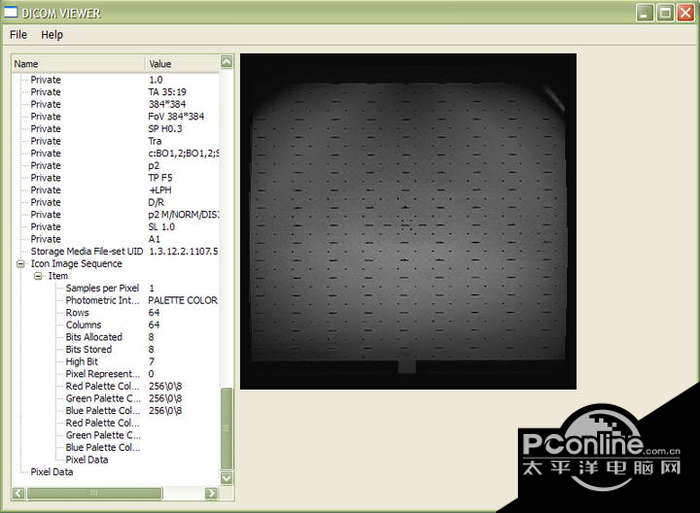Click the DICOM Viewer title bar icon

tap(13, 12)
